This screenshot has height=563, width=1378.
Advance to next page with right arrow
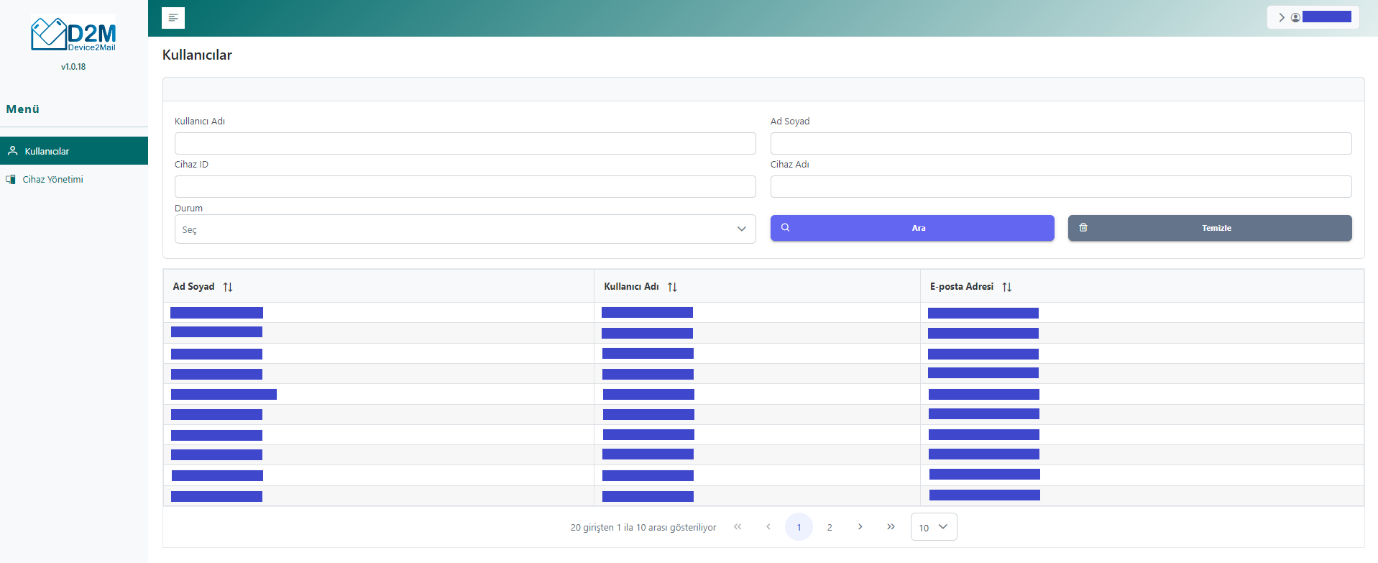[x=860, y=527]
